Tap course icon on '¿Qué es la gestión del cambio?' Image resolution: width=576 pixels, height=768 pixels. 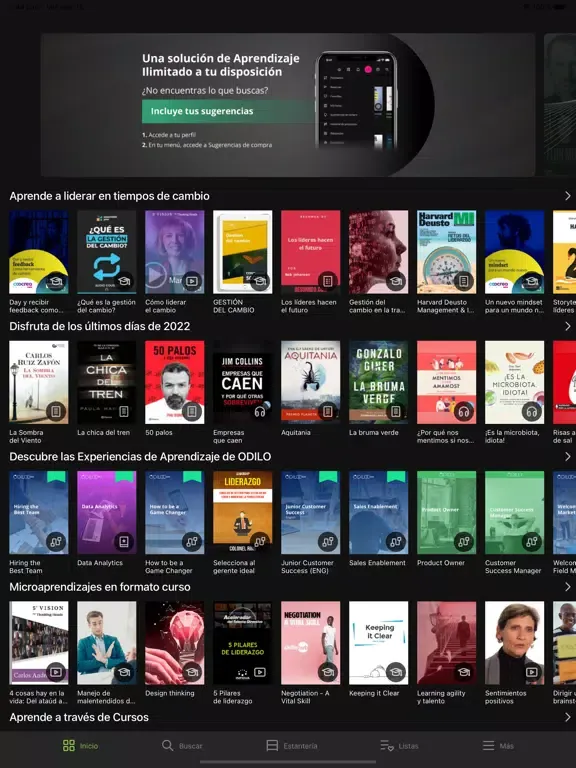(x=124, y=281)
